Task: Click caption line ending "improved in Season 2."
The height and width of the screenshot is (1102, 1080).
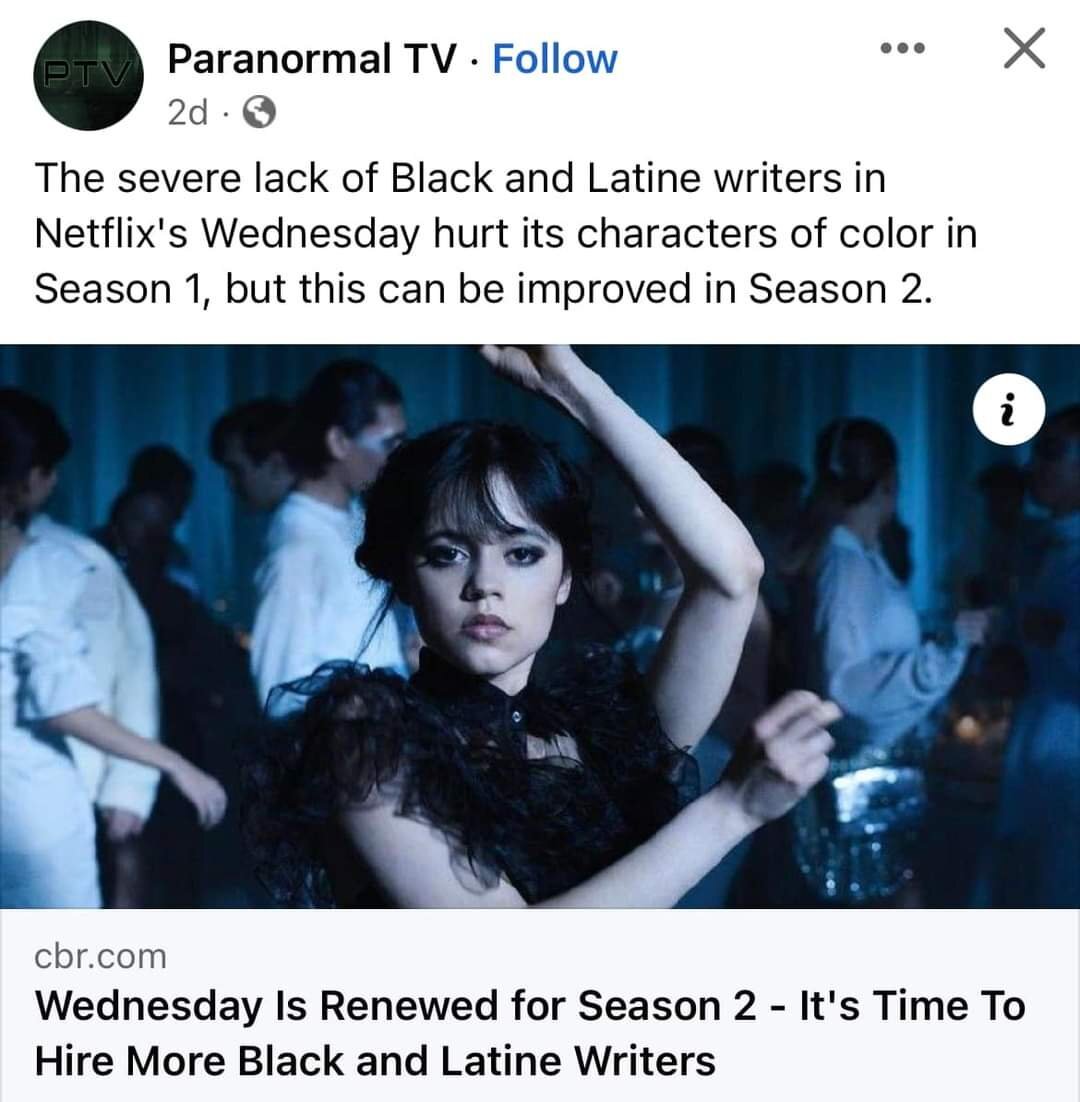Action: point(483,288)
